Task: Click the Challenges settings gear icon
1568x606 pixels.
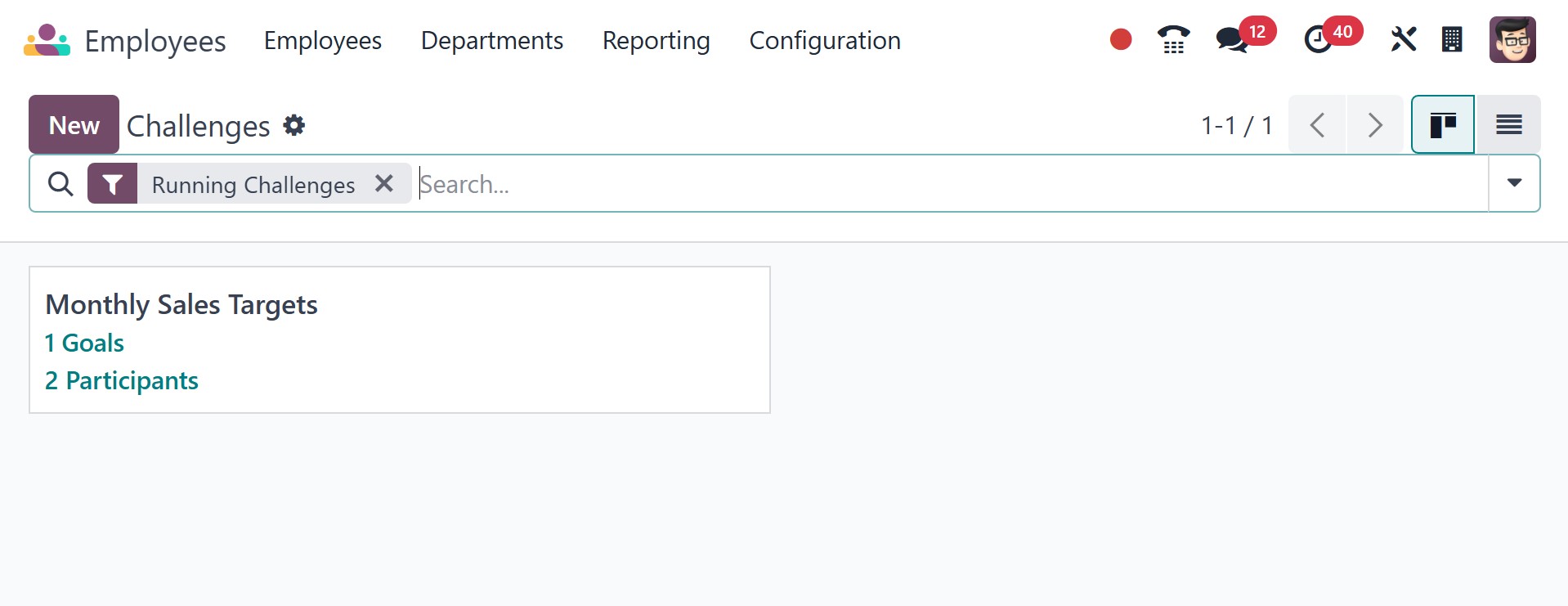Action: [x=293, y=125]
